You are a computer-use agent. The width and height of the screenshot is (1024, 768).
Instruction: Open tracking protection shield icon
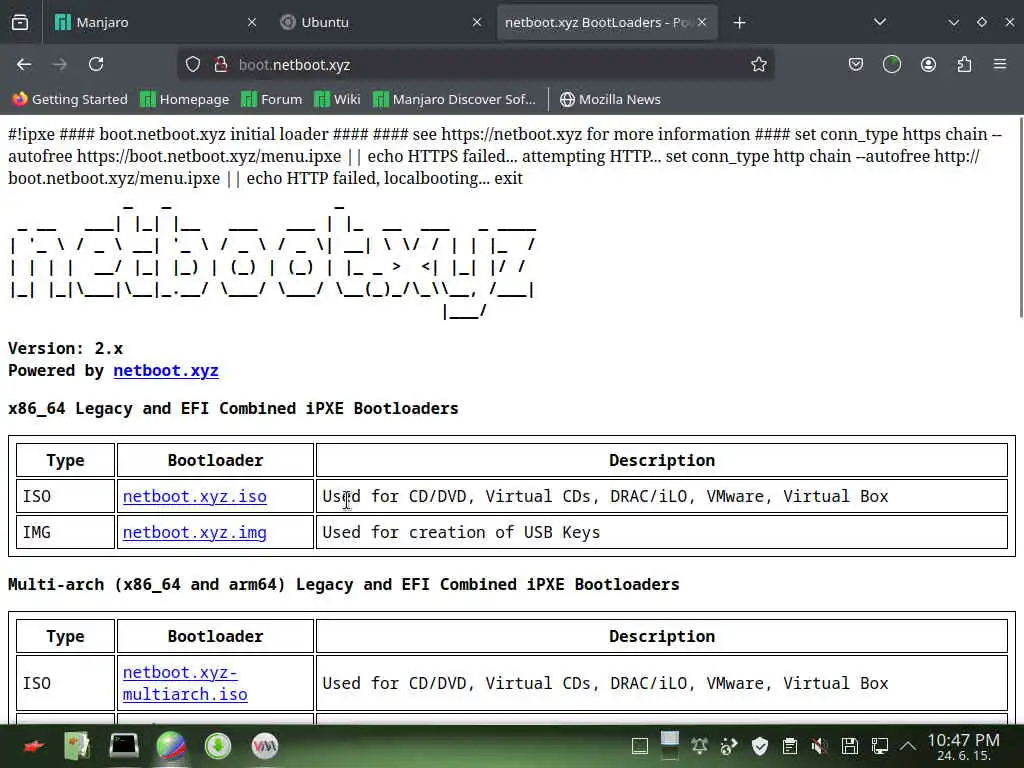tap(193, 65)
